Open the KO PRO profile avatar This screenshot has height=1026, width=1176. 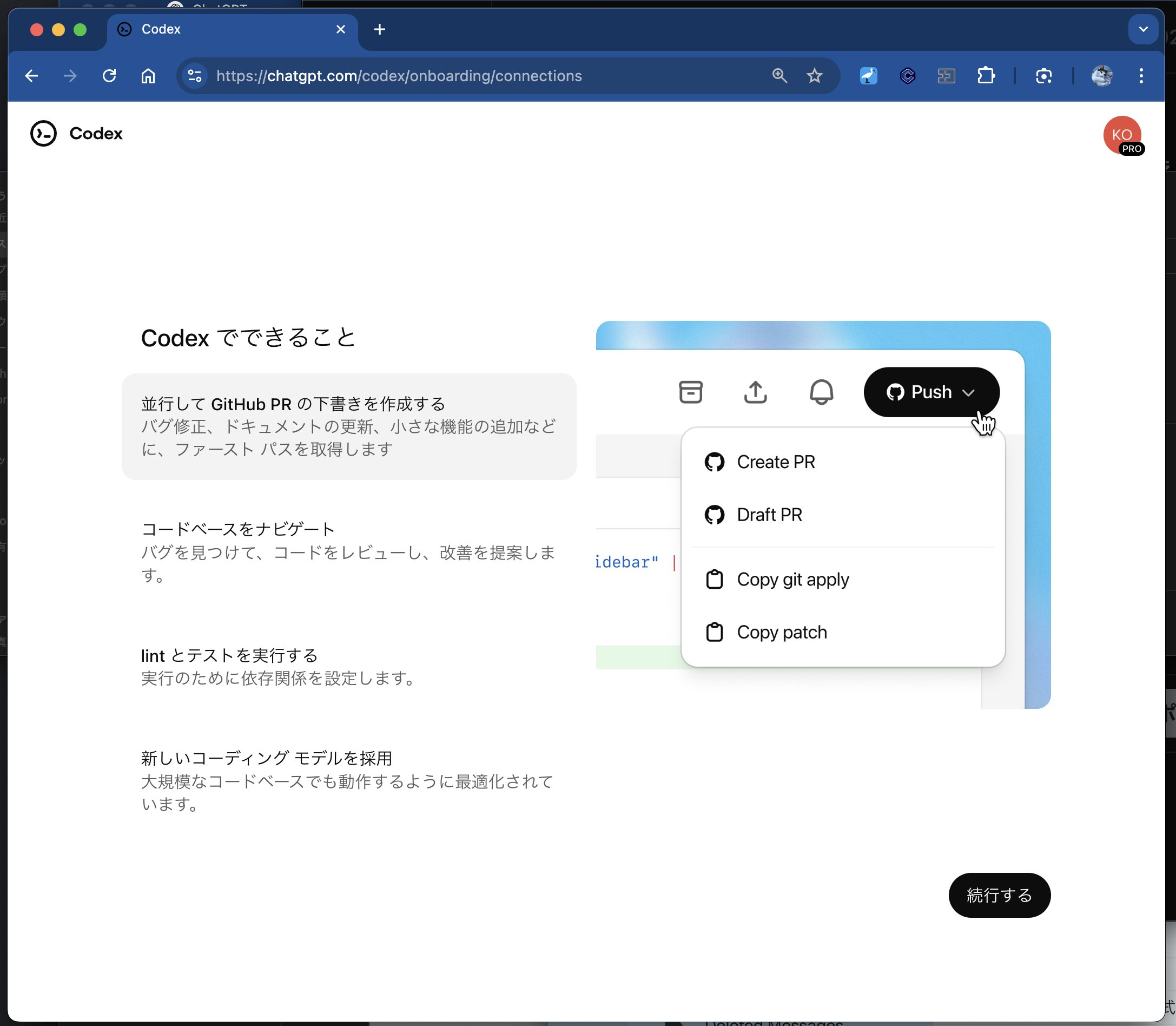pos(1121,135)
